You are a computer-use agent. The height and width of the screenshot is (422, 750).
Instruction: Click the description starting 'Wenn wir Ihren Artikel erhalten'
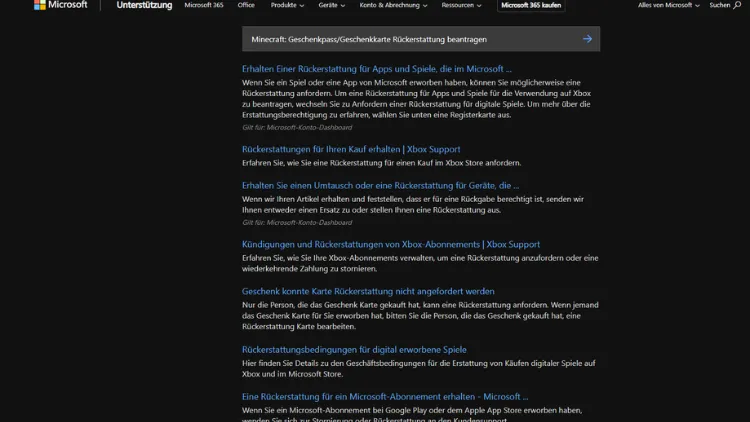413,205
